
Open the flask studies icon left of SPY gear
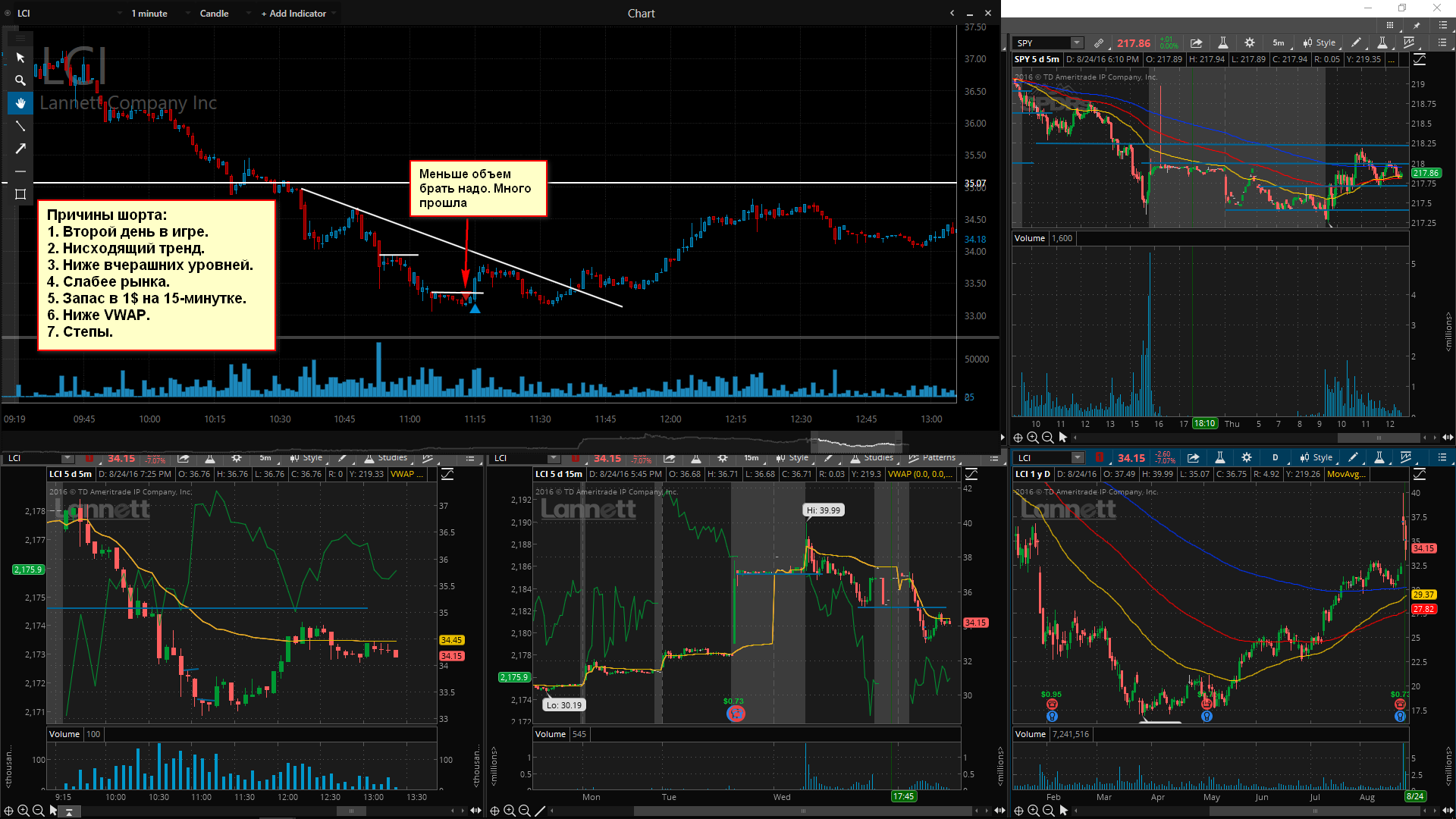tap(1222, 43)
